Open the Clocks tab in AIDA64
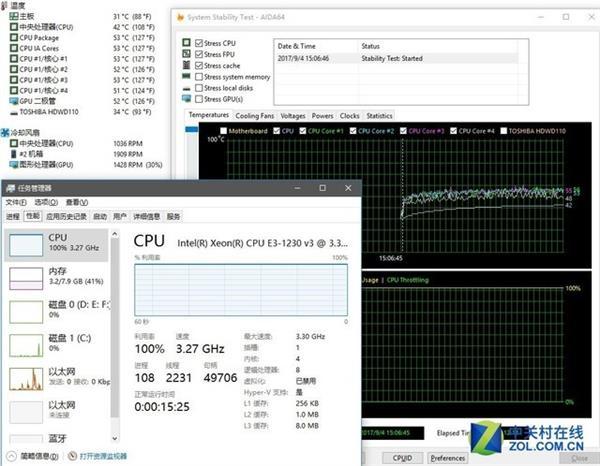Viewport: 600px width, 466px height. (349, 116)
